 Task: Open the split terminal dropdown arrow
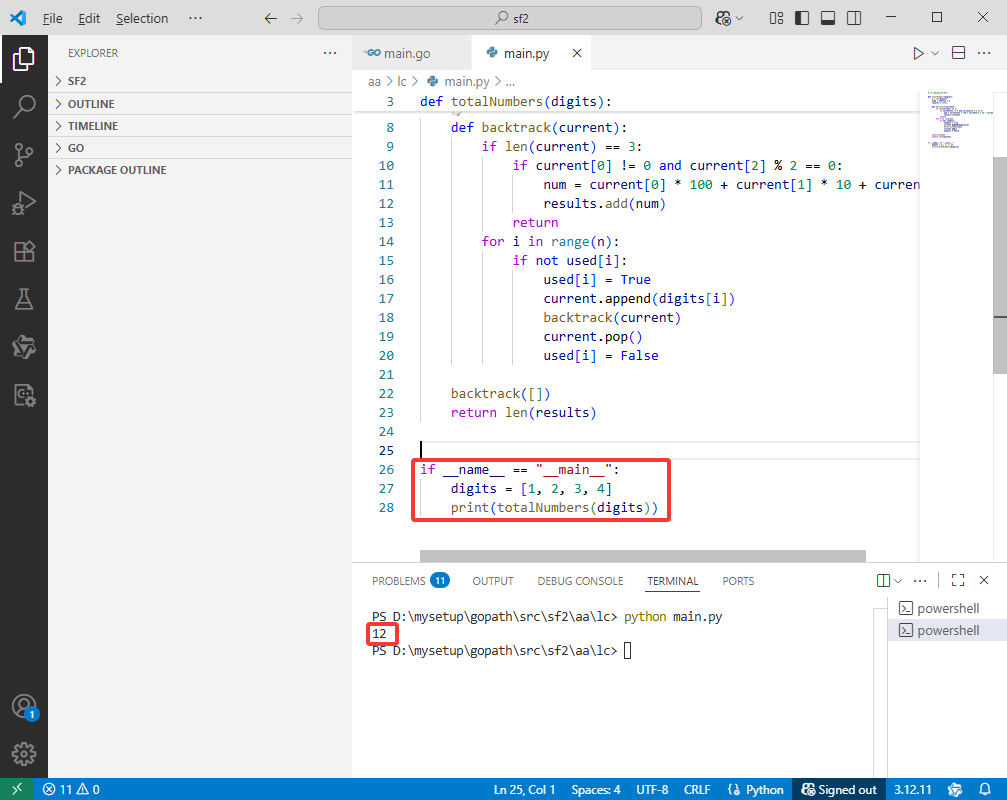pyautogui.click(x=898, y=580)
